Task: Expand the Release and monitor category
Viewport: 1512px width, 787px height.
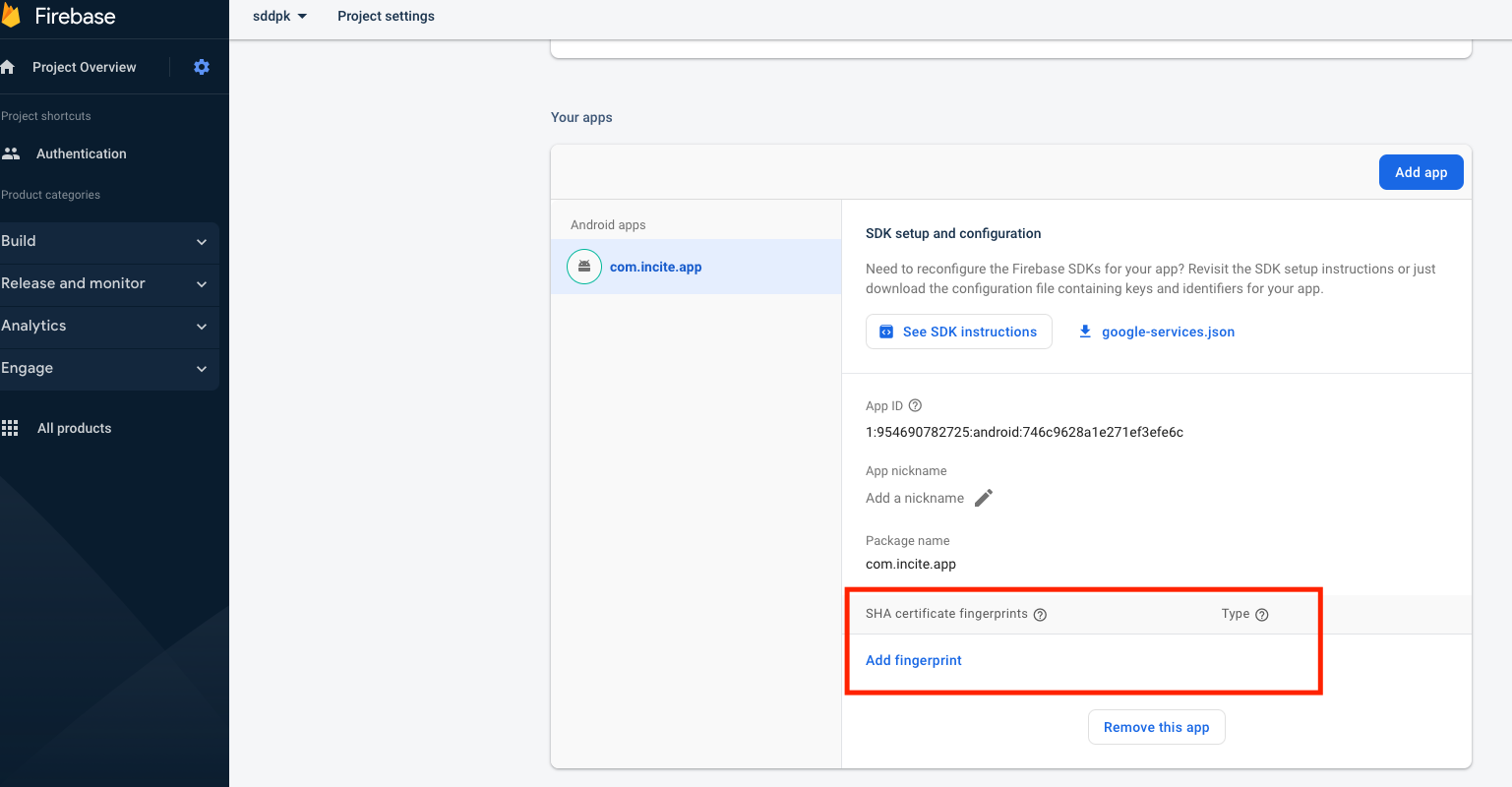Action: 108,284
